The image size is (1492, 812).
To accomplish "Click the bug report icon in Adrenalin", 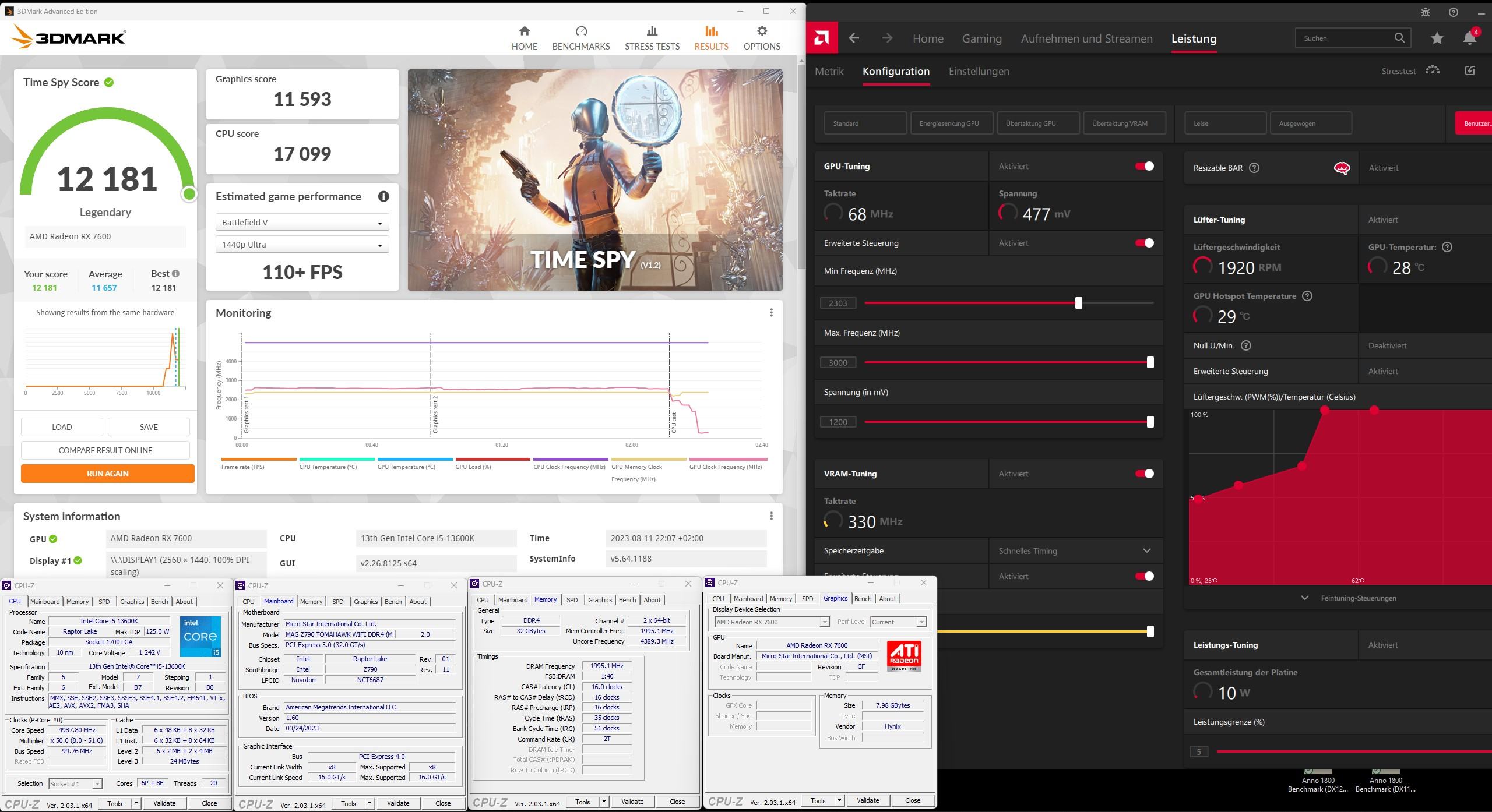I will click(1425, 12).
